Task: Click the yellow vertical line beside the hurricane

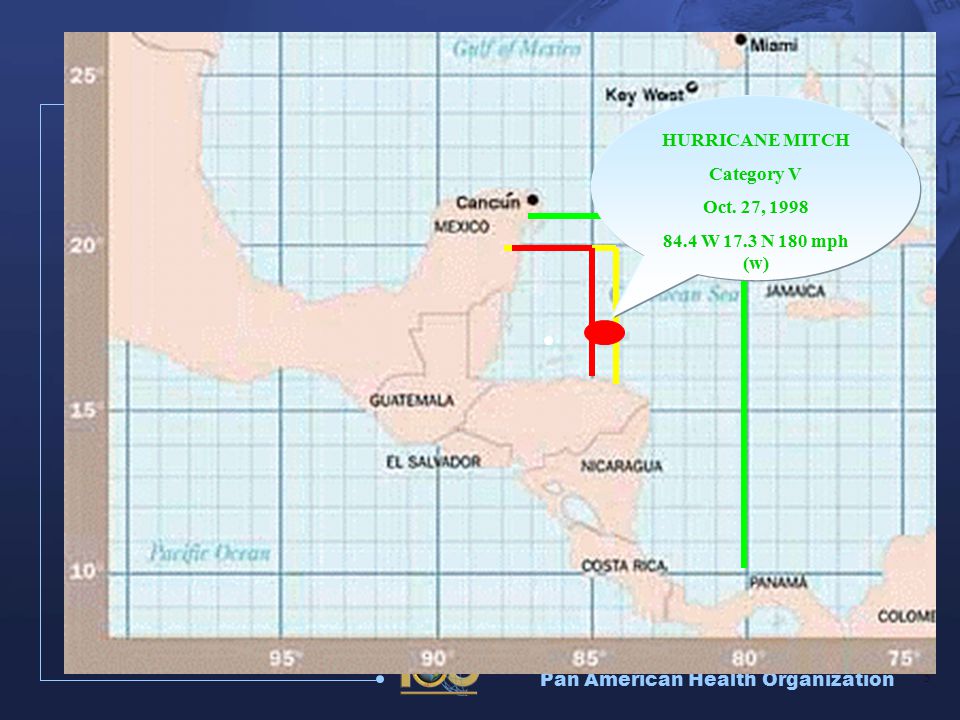Action: (616, 315)
